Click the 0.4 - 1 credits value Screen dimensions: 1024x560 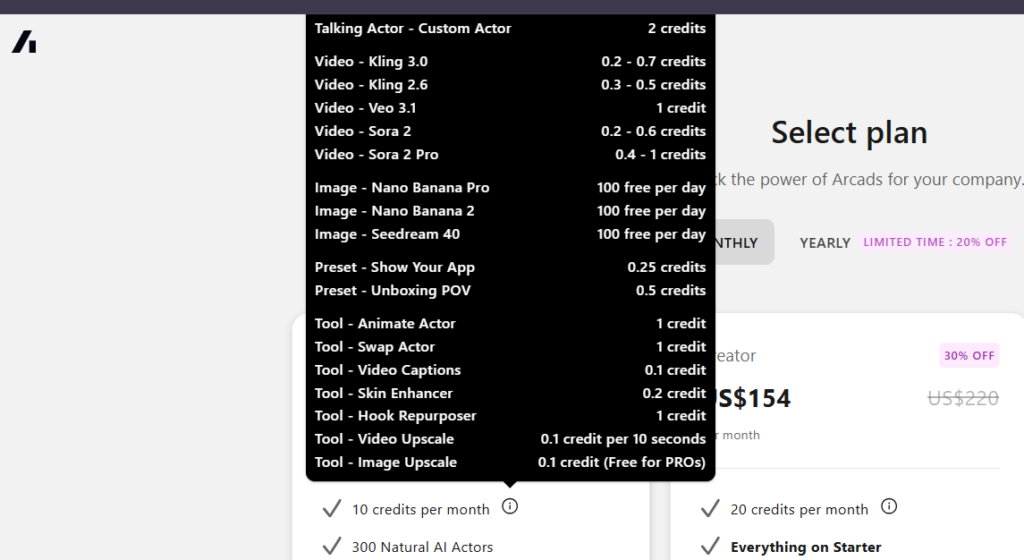[x=660, y=155]
